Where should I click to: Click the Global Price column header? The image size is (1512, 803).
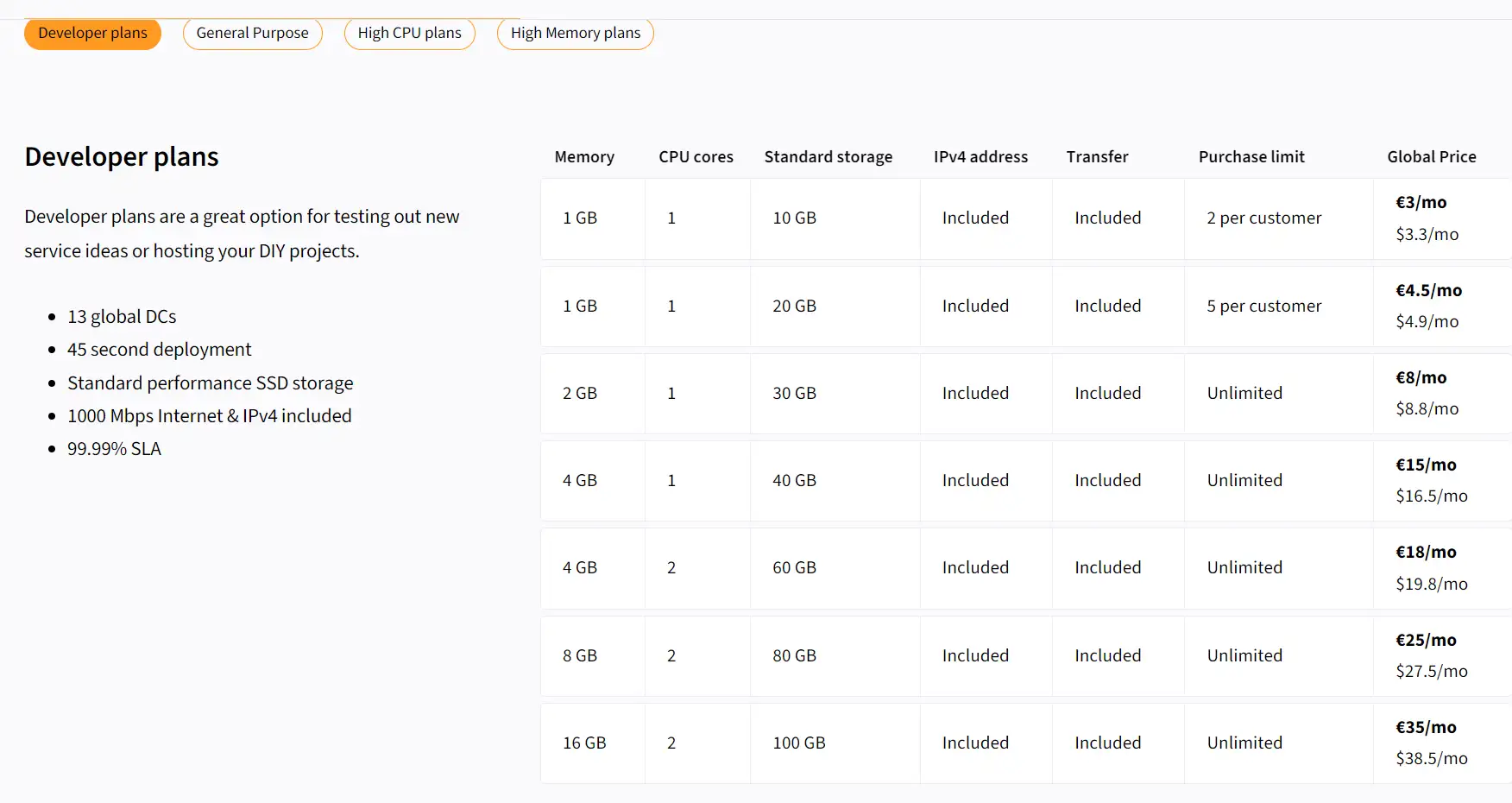pos(1431,157)
